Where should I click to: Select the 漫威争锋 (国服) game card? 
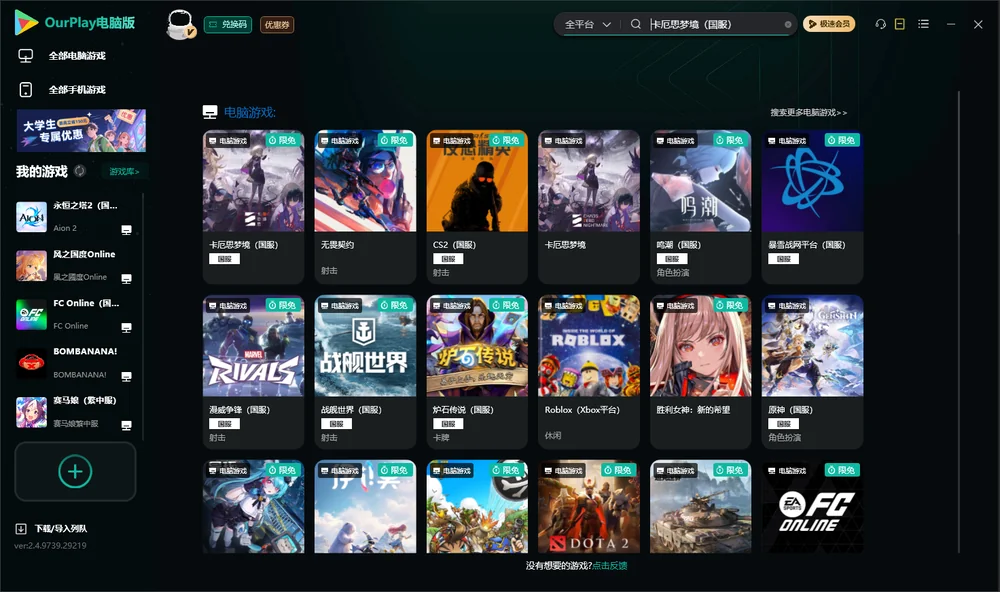(253, 372)
